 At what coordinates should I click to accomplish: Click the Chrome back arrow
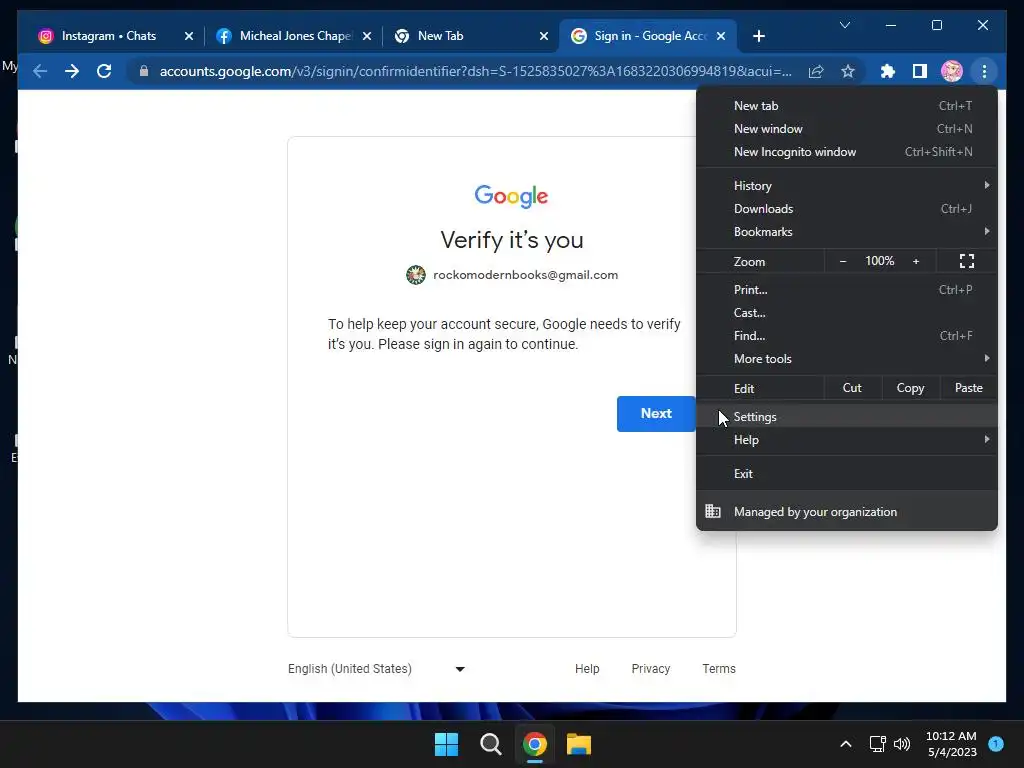click(x=40, y=71)
